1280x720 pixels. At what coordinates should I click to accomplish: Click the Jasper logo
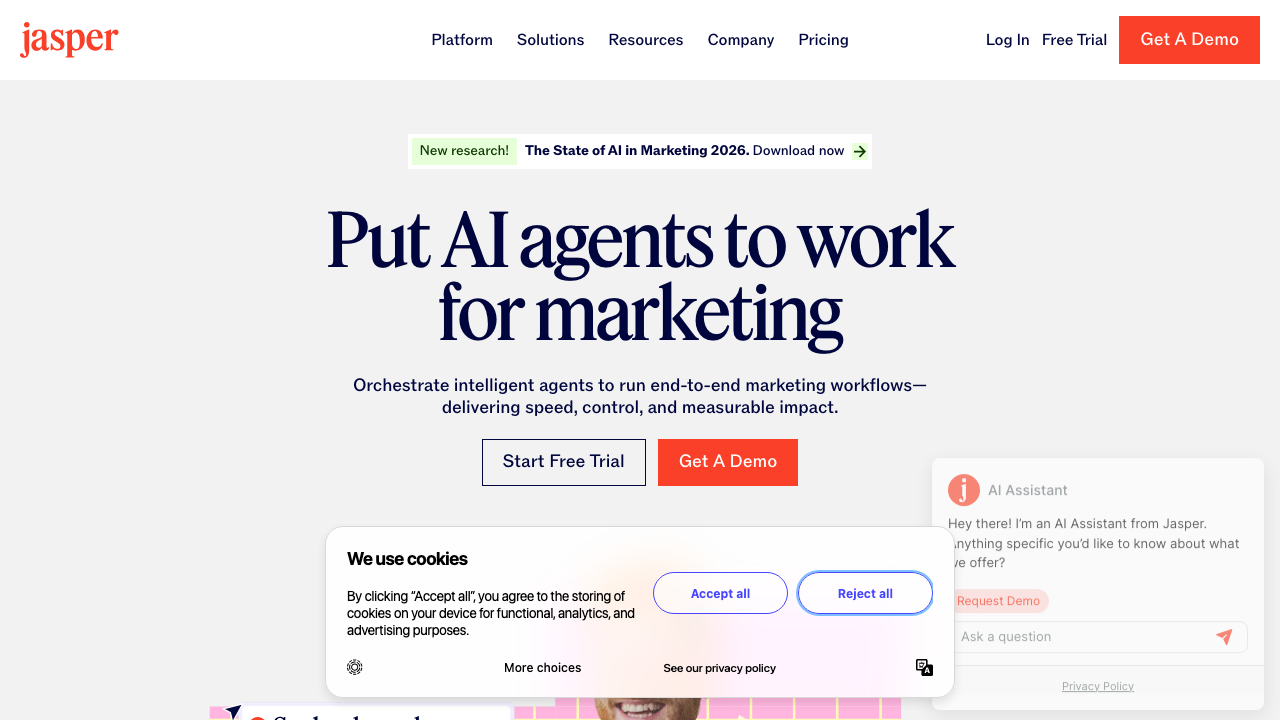coord(69,40)
